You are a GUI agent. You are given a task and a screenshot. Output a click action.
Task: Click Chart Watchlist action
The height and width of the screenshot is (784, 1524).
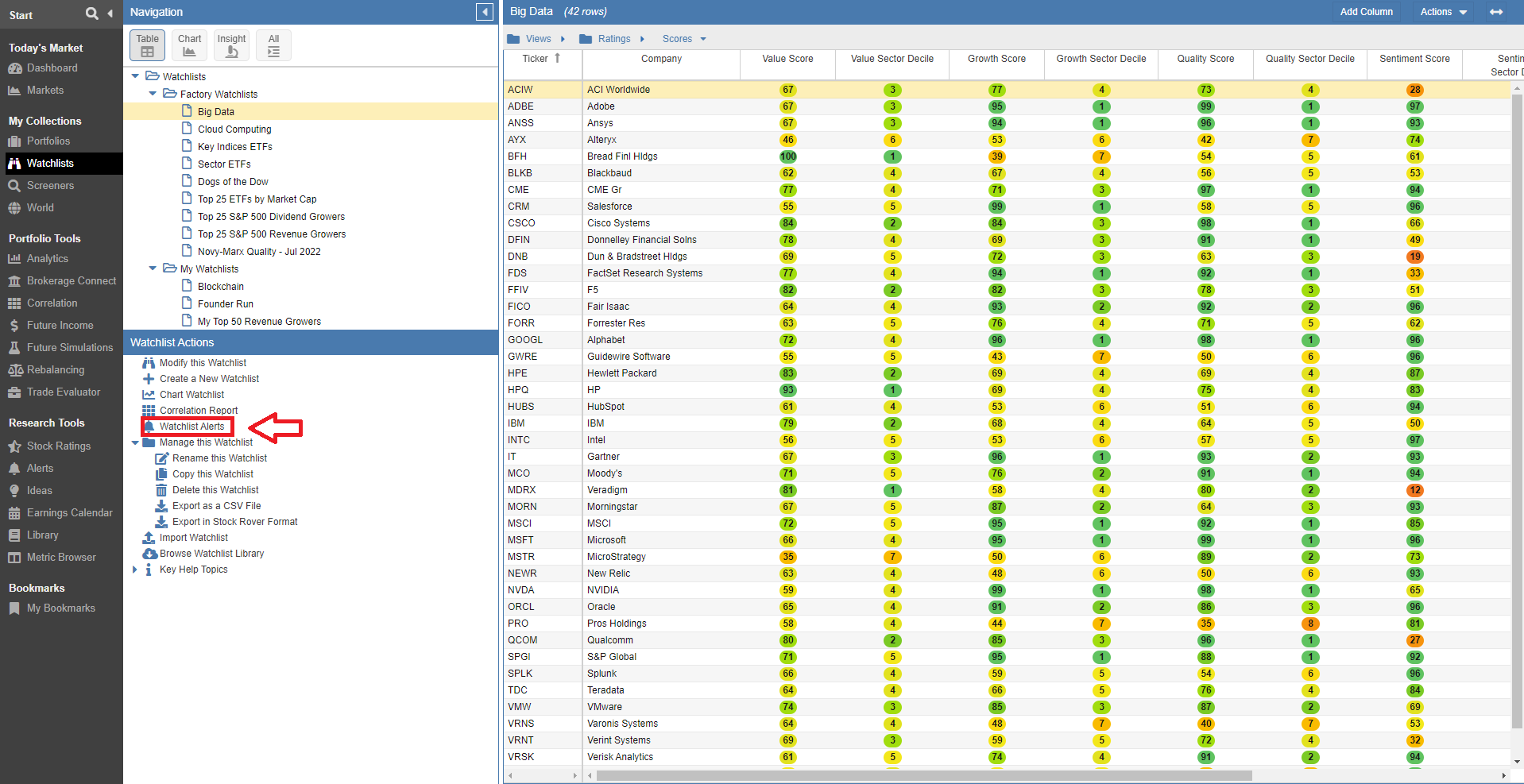click(191, 395)
